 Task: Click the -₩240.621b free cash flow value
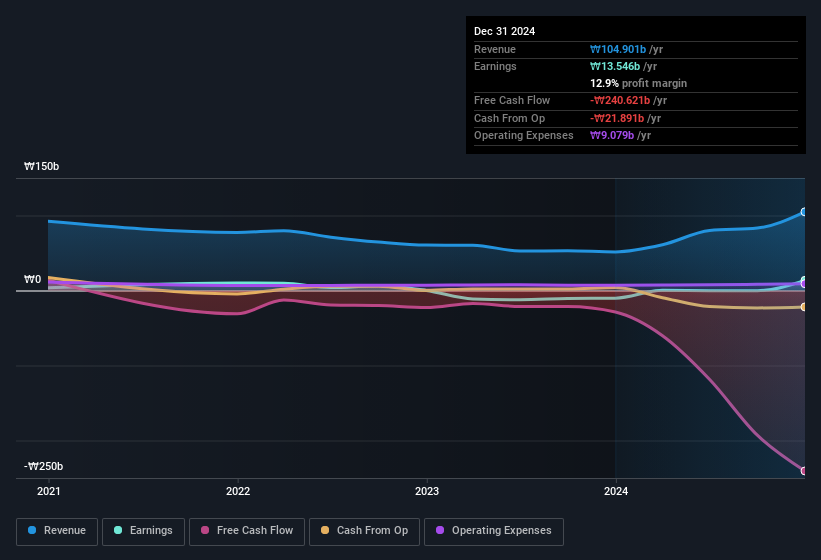tap(620, 100)
